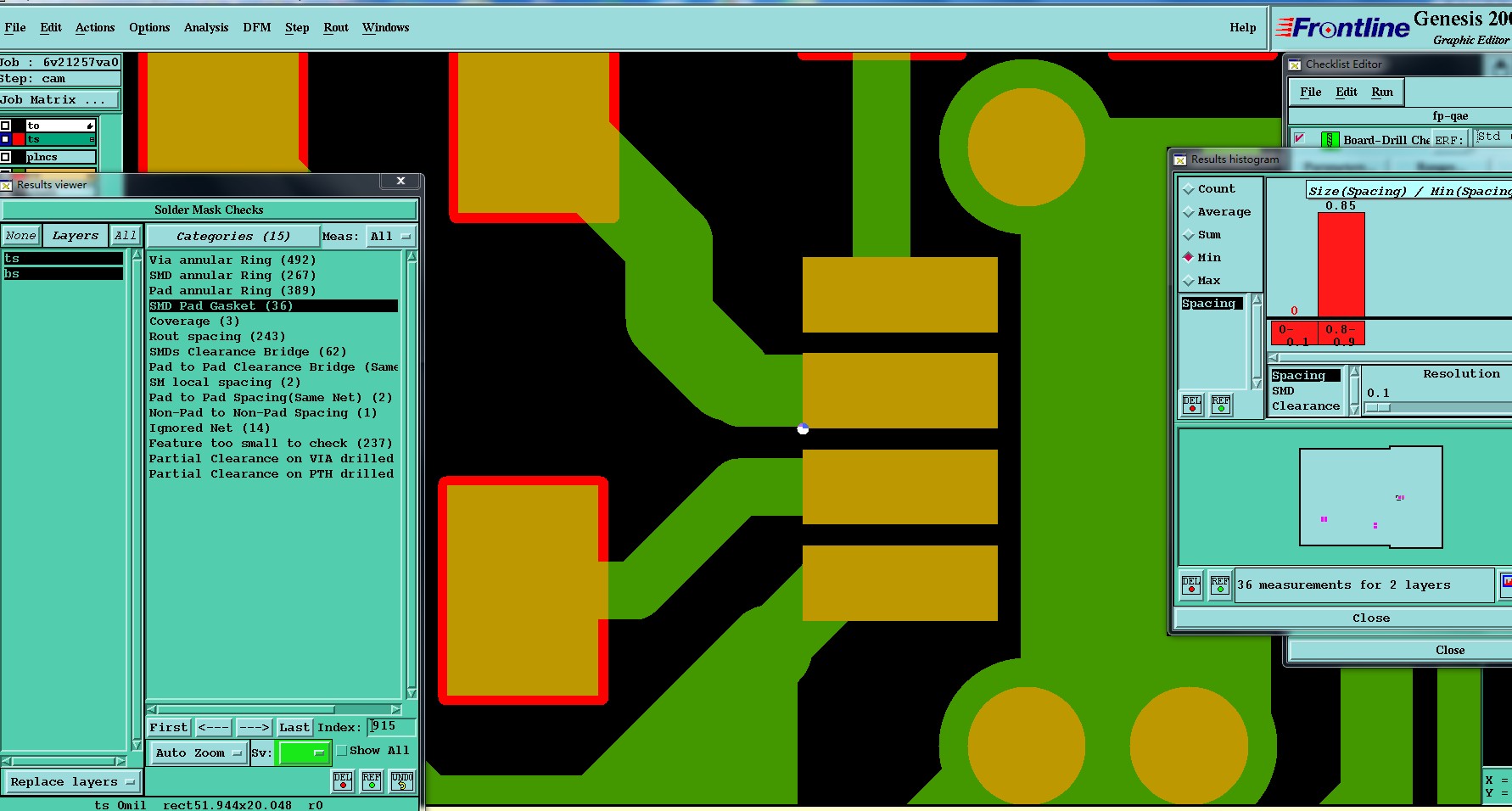Click the Std field next to ERF
The height and width of the screenshot is (811, 1512).
(1492, 137)
